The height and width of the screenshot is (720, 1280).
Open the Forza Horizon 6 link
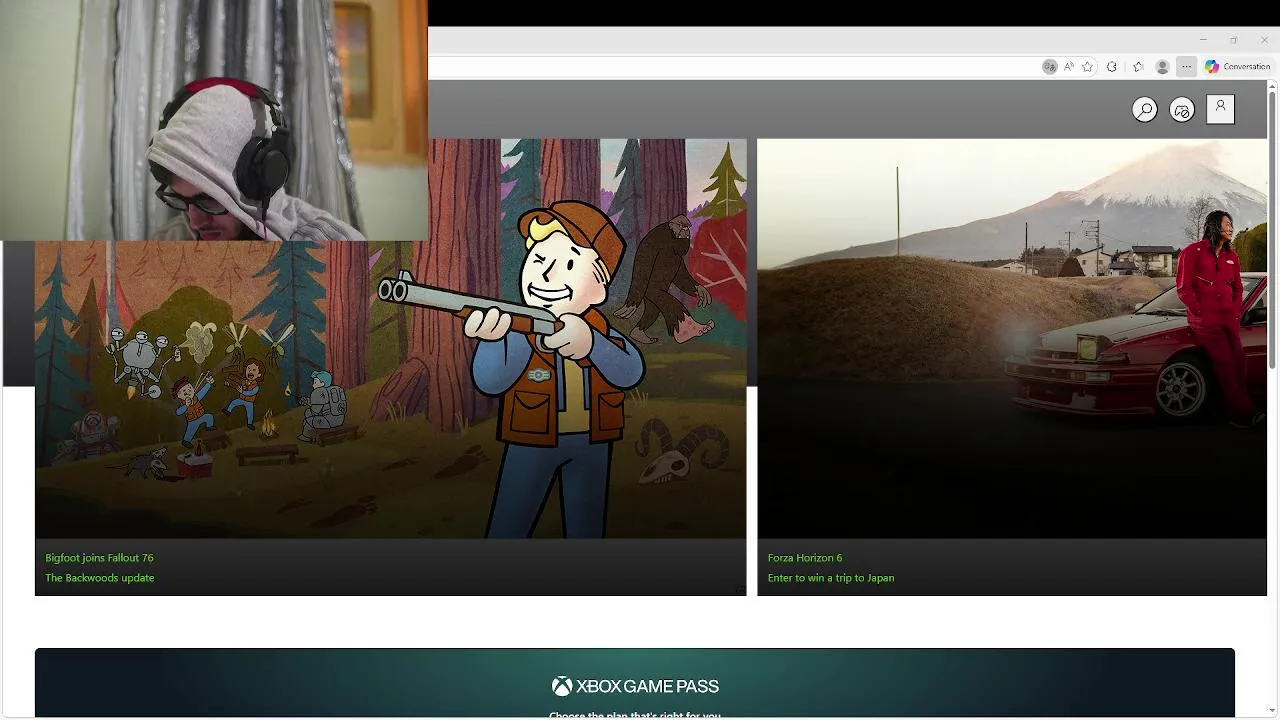[x=805, y=558]
